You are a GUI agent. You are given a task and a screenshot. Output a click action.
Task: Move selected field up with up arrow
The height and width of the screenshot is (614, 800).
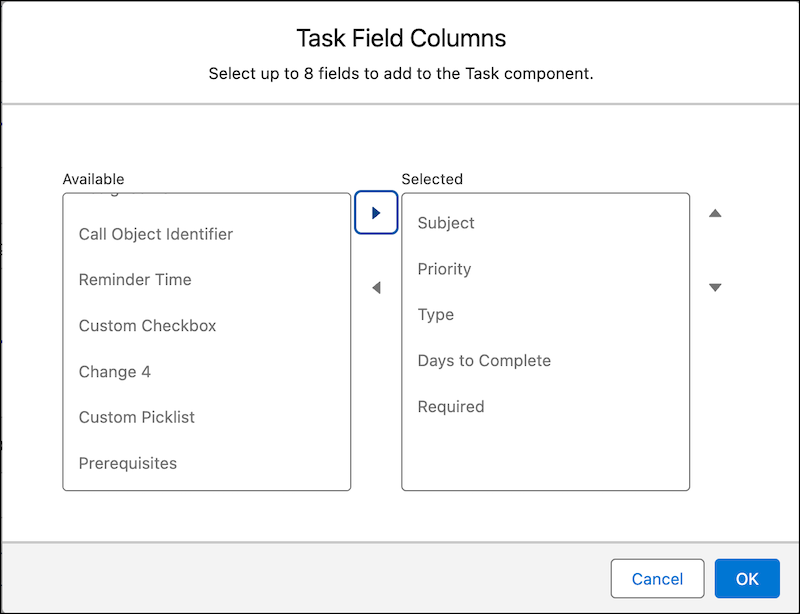[x=715, y=213]
